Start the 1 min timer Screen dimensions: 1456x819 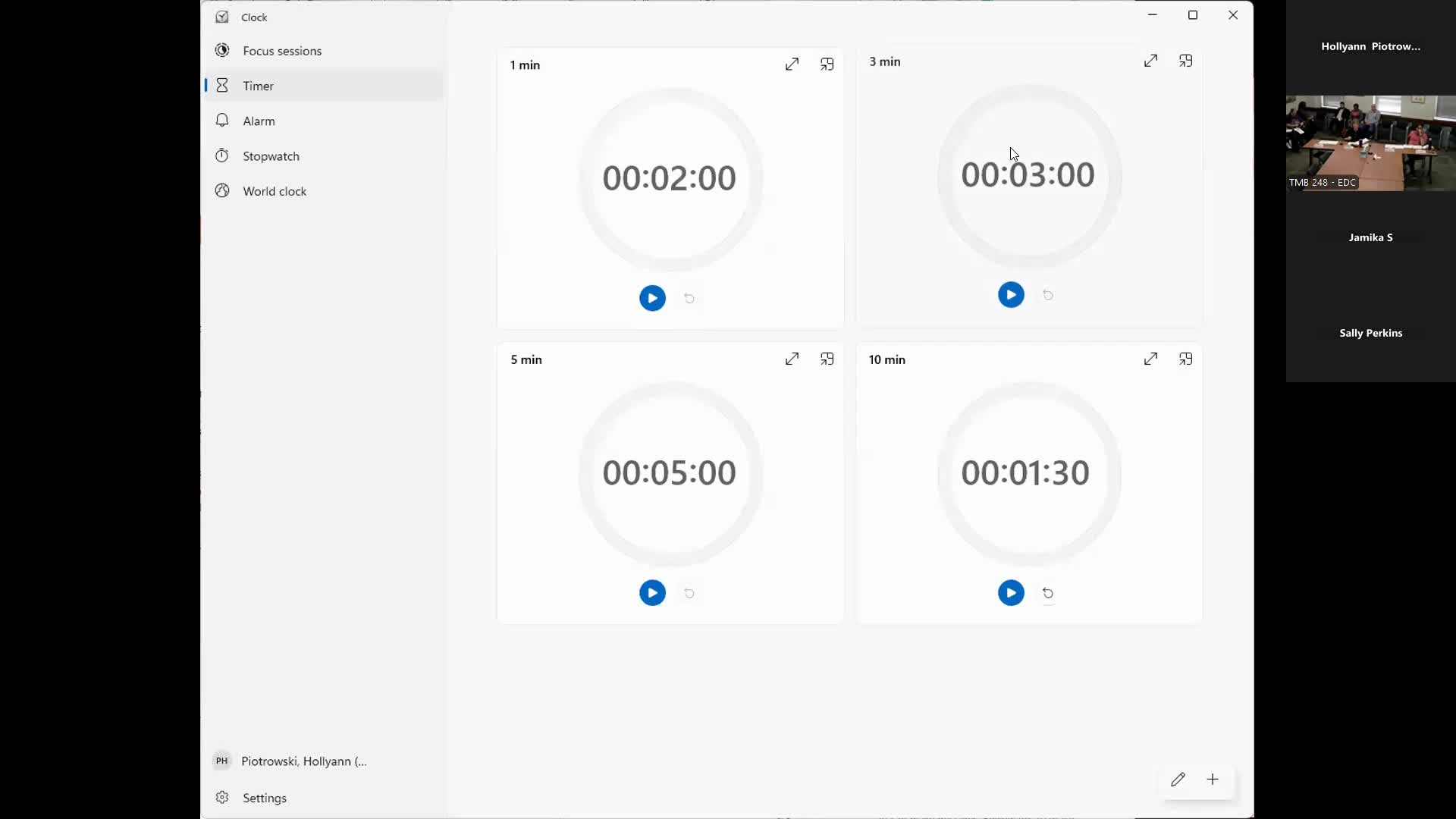click(652, 298)
